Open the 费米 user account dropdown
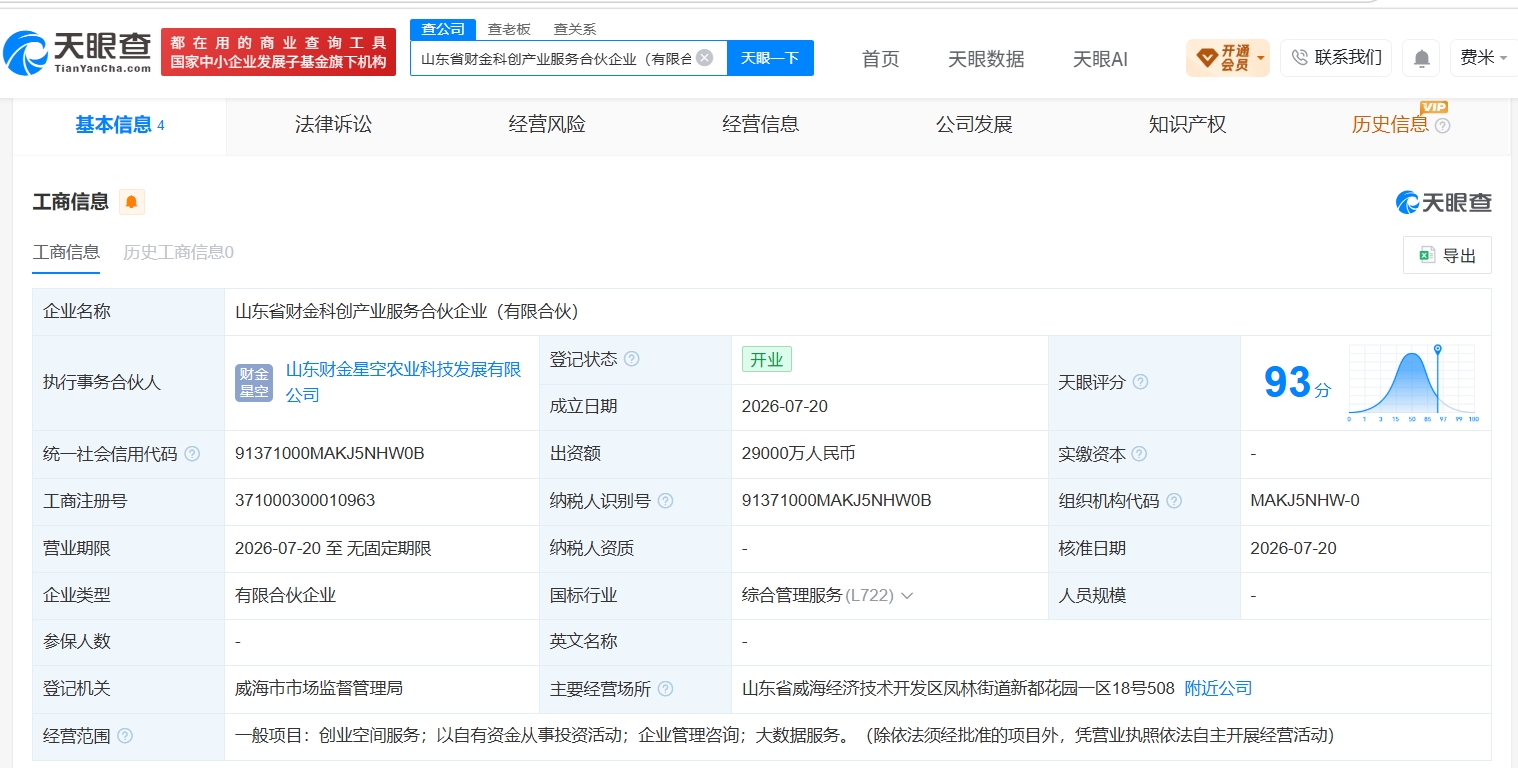The image size is (1518, 768). click(x=1483, y=58)
